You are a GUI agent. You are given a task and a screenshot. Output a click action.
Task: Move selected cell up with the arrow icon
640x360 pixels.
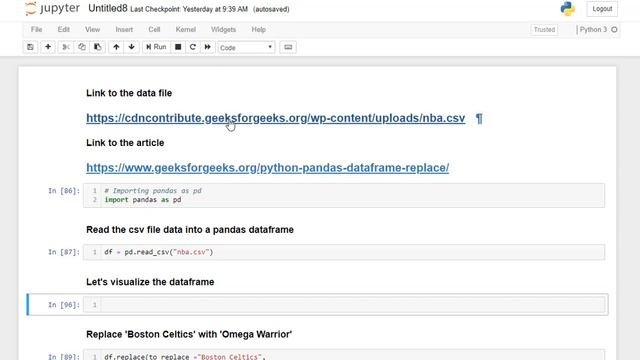click(116, 47)
